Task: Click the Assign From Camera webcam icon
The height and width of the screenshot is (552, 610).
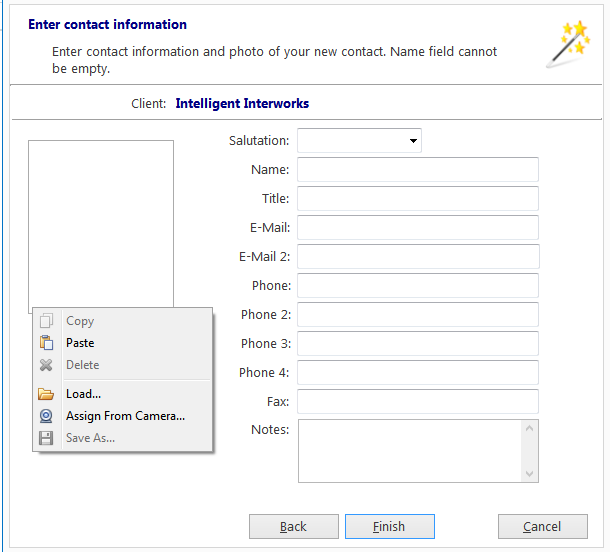Action: point(46,416)
